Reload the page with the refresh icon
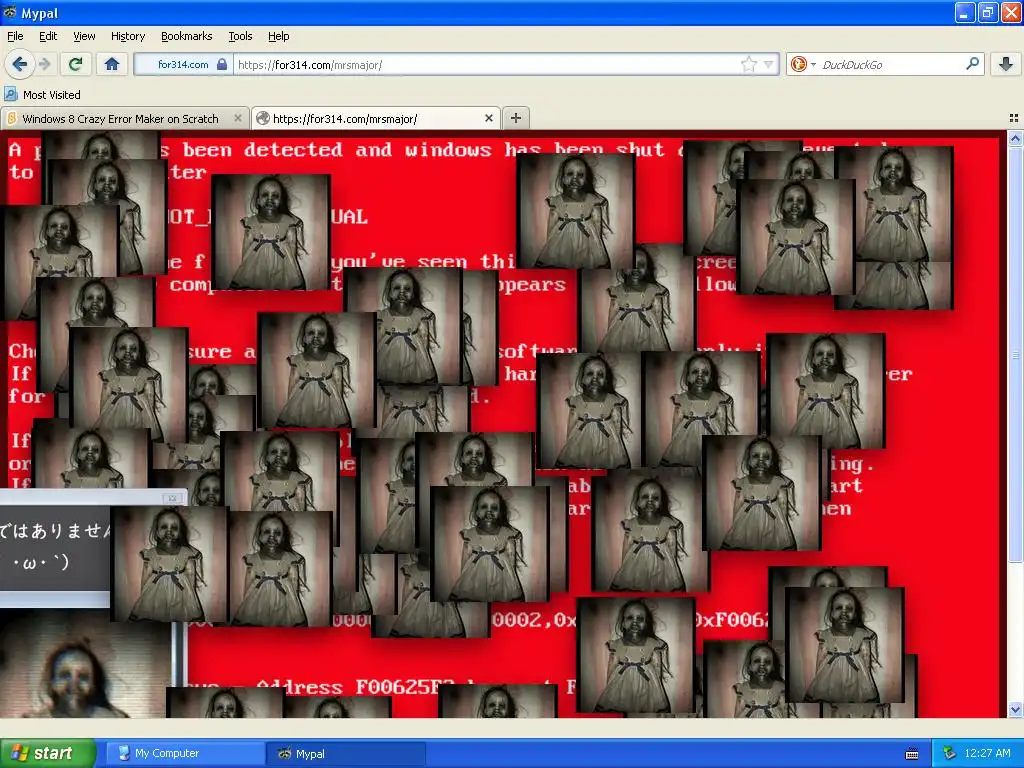The height and width of the screenshot is (768, 1024). click(75, 64)
